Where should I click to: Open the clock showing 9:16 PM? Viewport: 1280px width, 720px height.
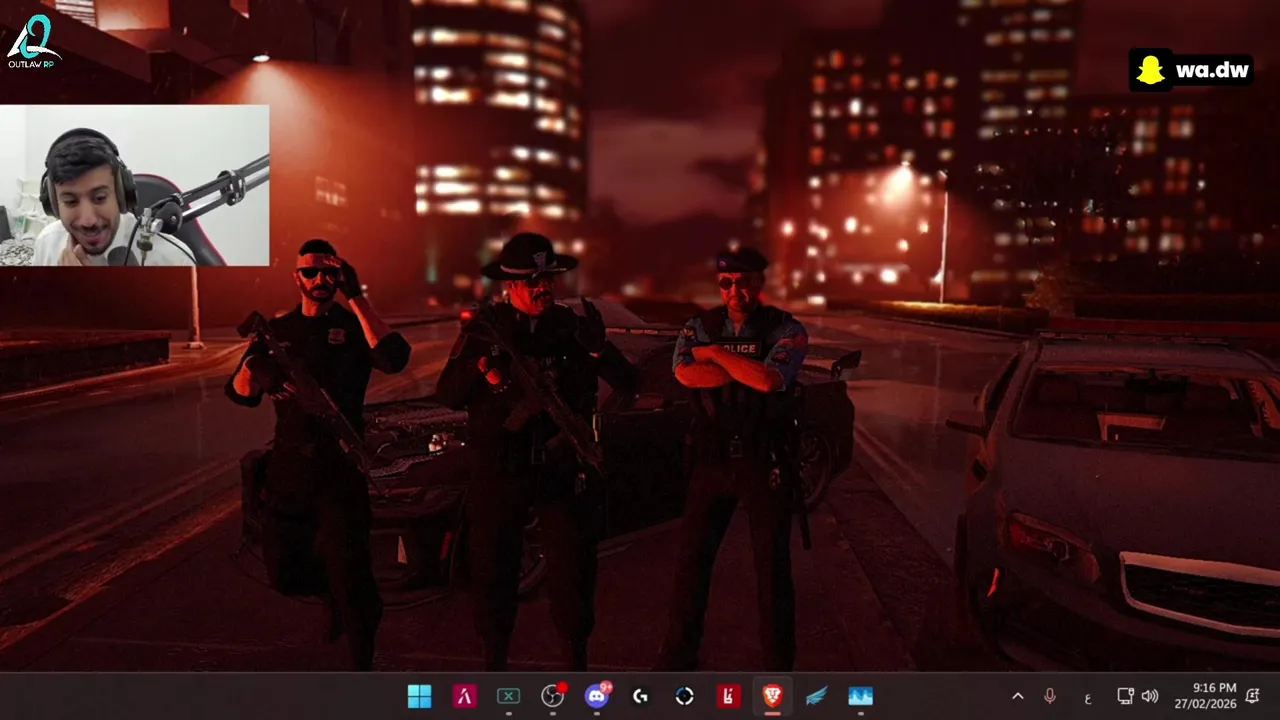[x=1206, y=696]
